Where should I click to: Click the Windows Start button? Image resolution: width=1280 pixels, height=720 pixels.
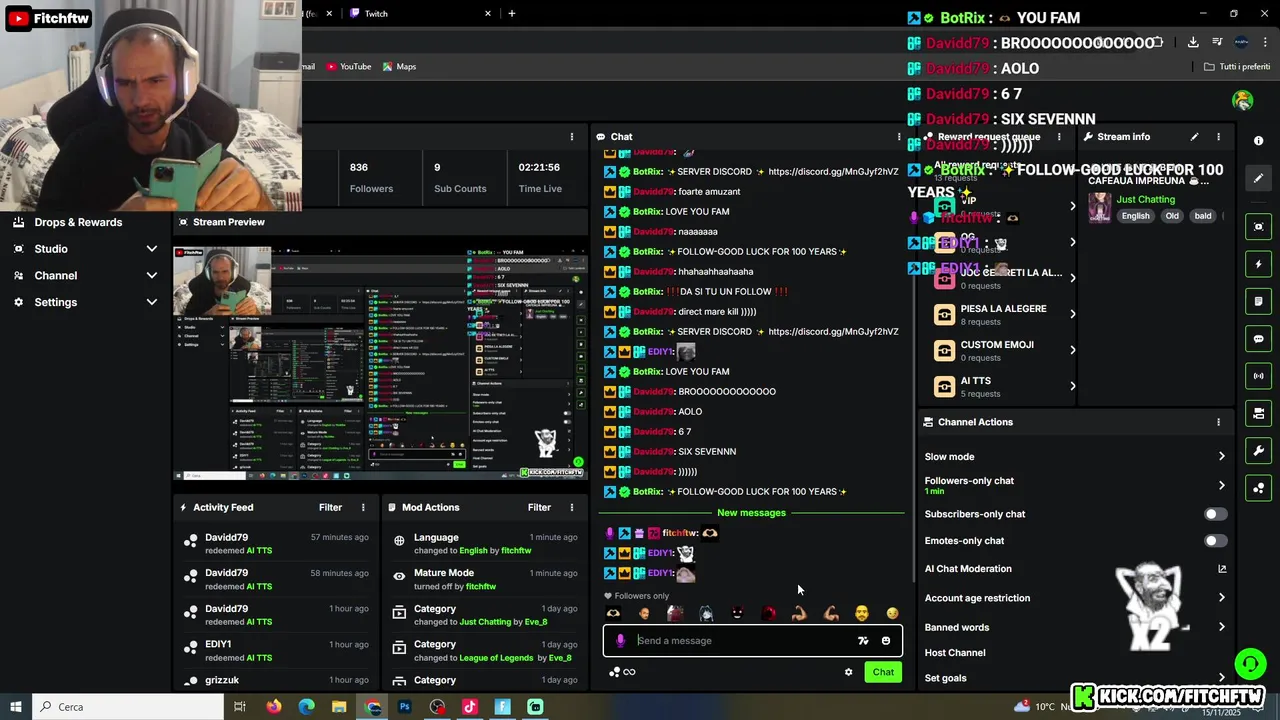coord(16,707)
